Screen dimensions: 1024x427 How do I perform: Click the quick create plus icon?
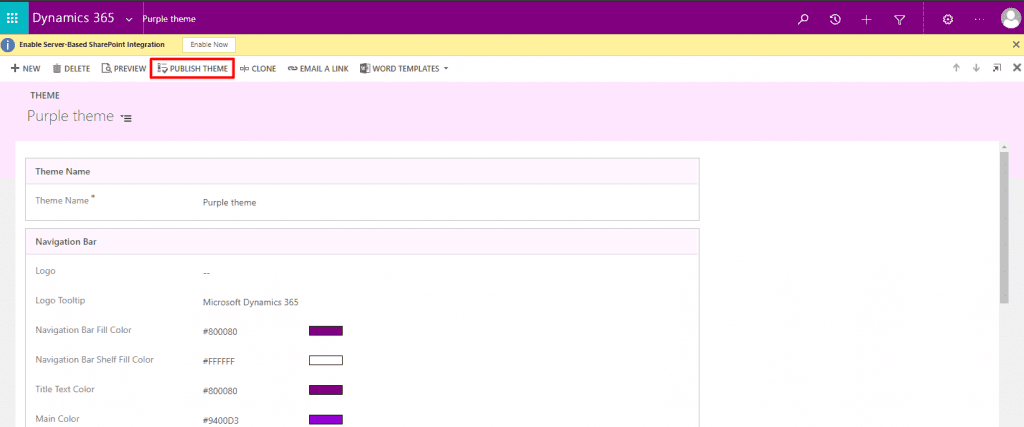[866, 19]
